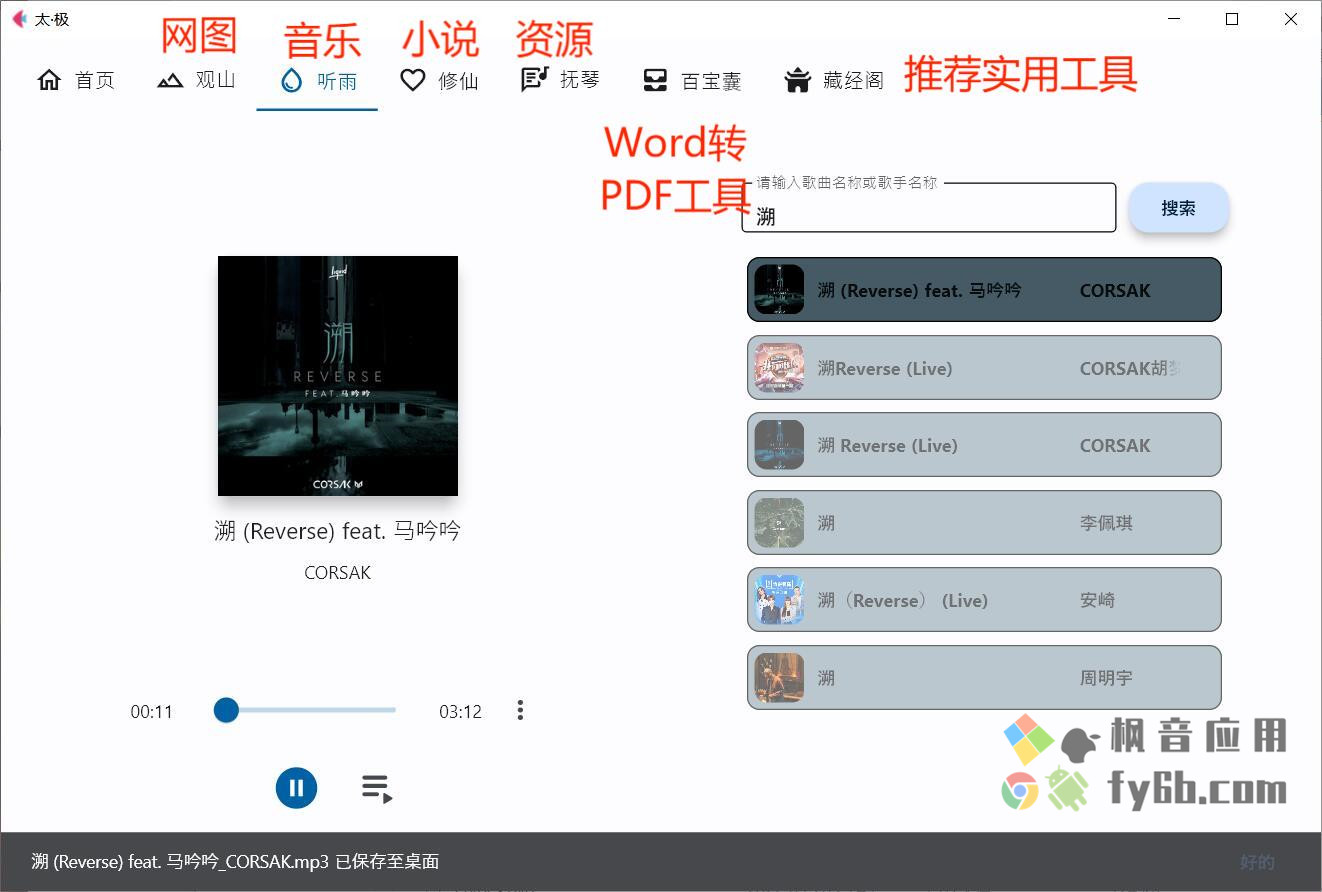Click the playback progress slider handle

point(226,710)
